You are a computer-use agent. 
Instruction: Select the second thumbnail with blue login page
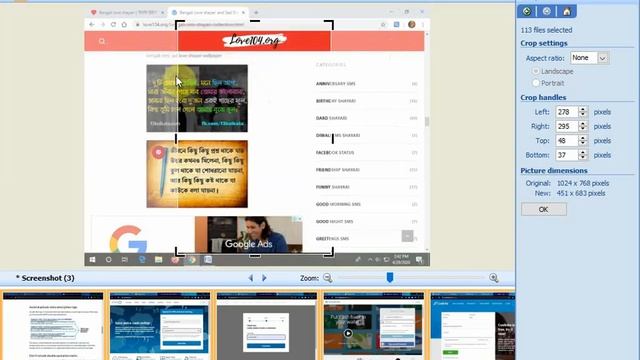tap(160, 326)
